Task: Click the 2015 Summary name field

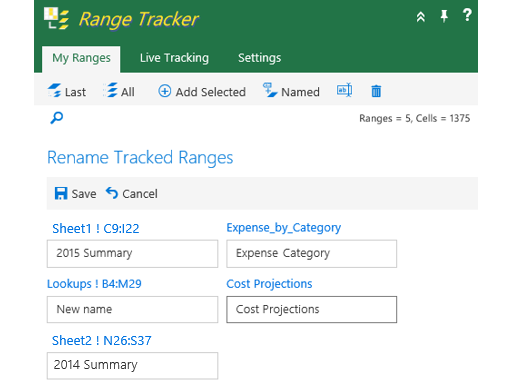Action: tap(132, 254)
